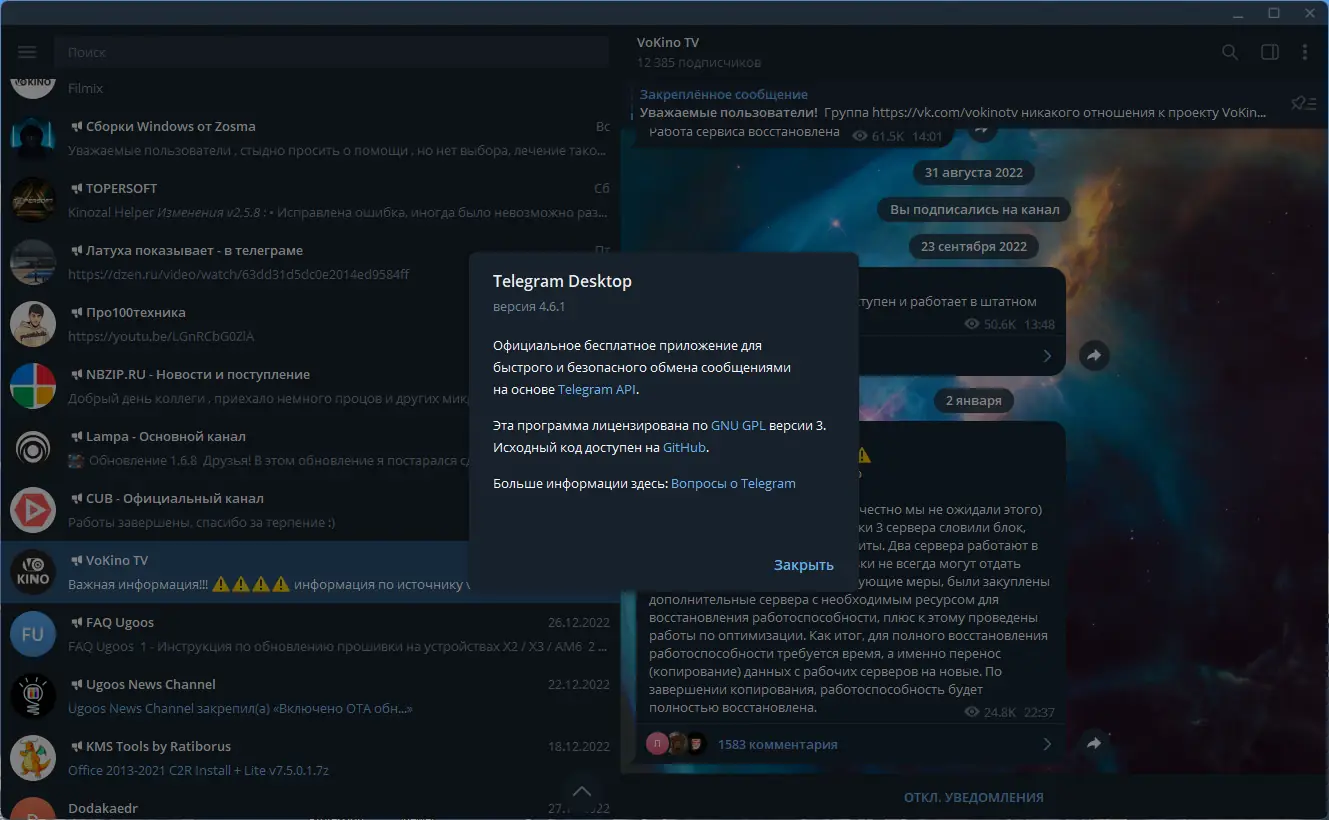
Task: Expand comments arrow on 23 сентября post
Action: pos(1047,356)
